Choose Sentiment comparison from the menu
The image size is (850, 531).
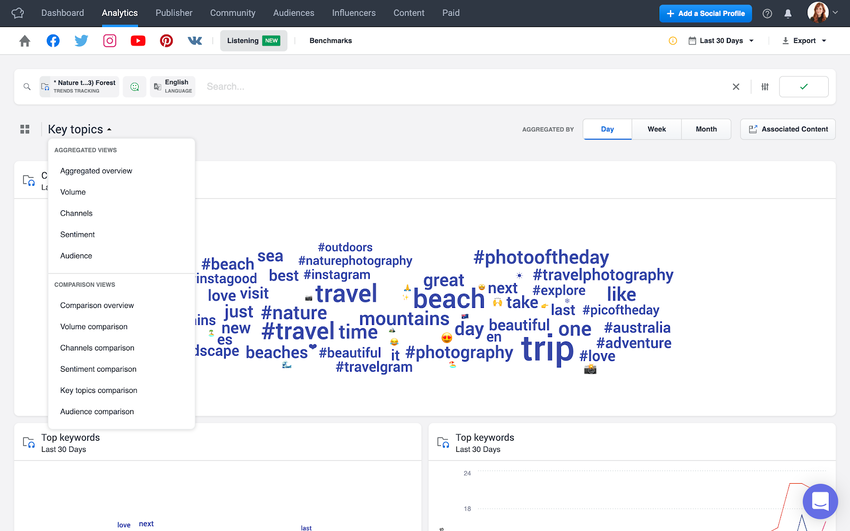coord(98,369)
